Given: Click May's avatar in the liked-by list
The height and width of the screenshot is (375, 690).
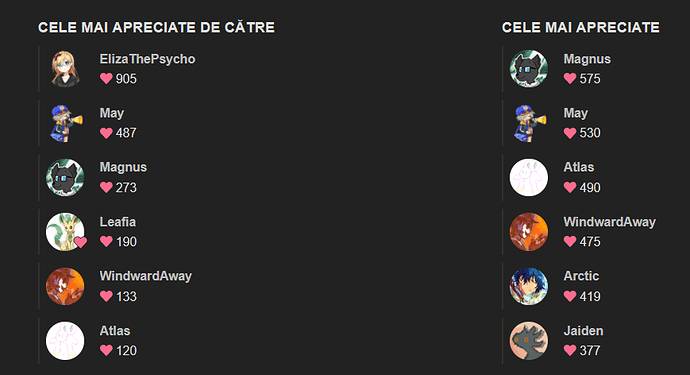Looking at the screenshot, I should tap(65, 123).
